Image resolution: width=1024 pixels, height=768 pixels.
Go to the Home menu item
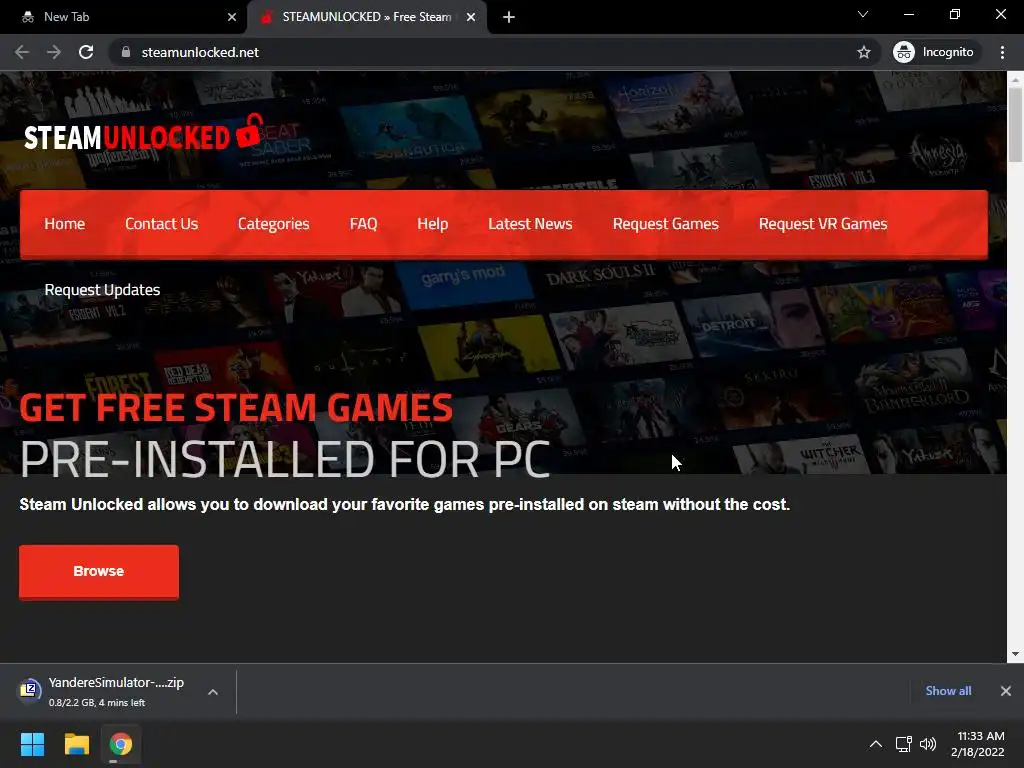(x=65, y=224)
